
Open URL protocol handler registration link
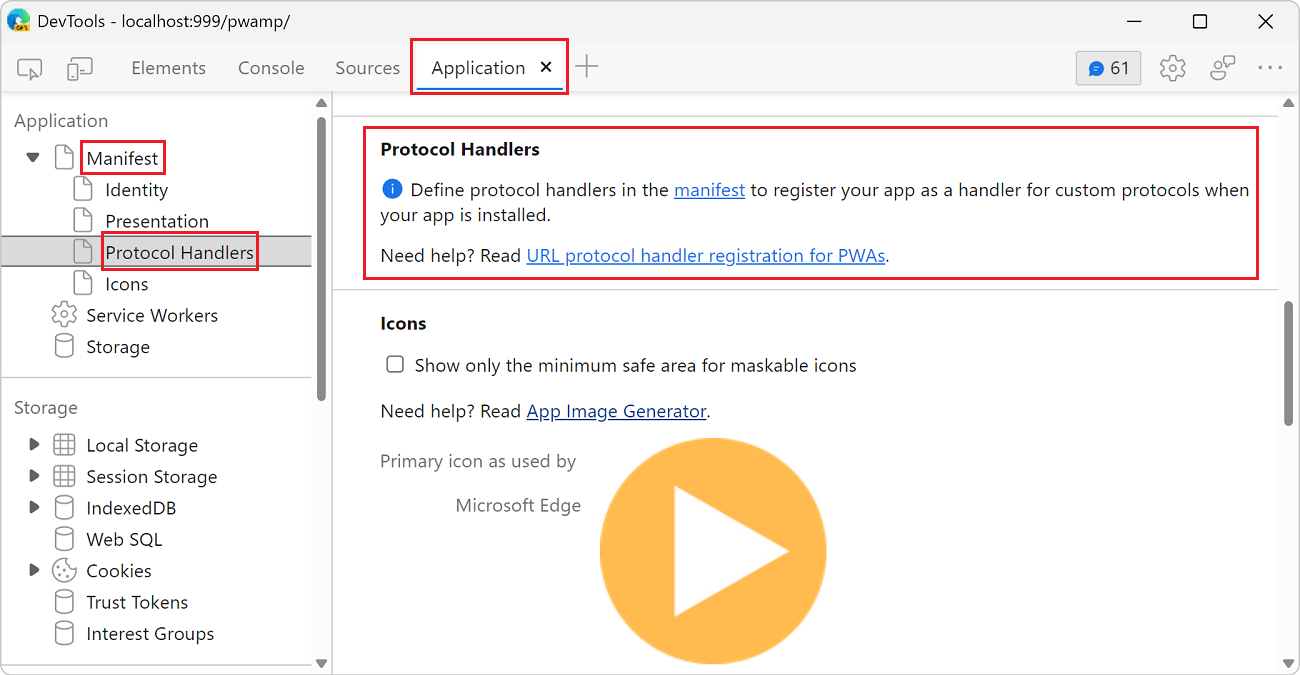click(705, 255)
